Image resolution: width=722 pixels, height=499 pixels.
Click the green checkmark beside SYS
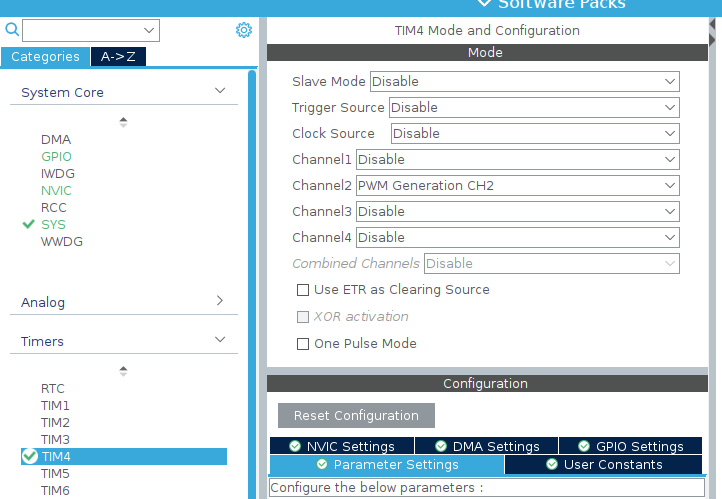pos(28,225)
